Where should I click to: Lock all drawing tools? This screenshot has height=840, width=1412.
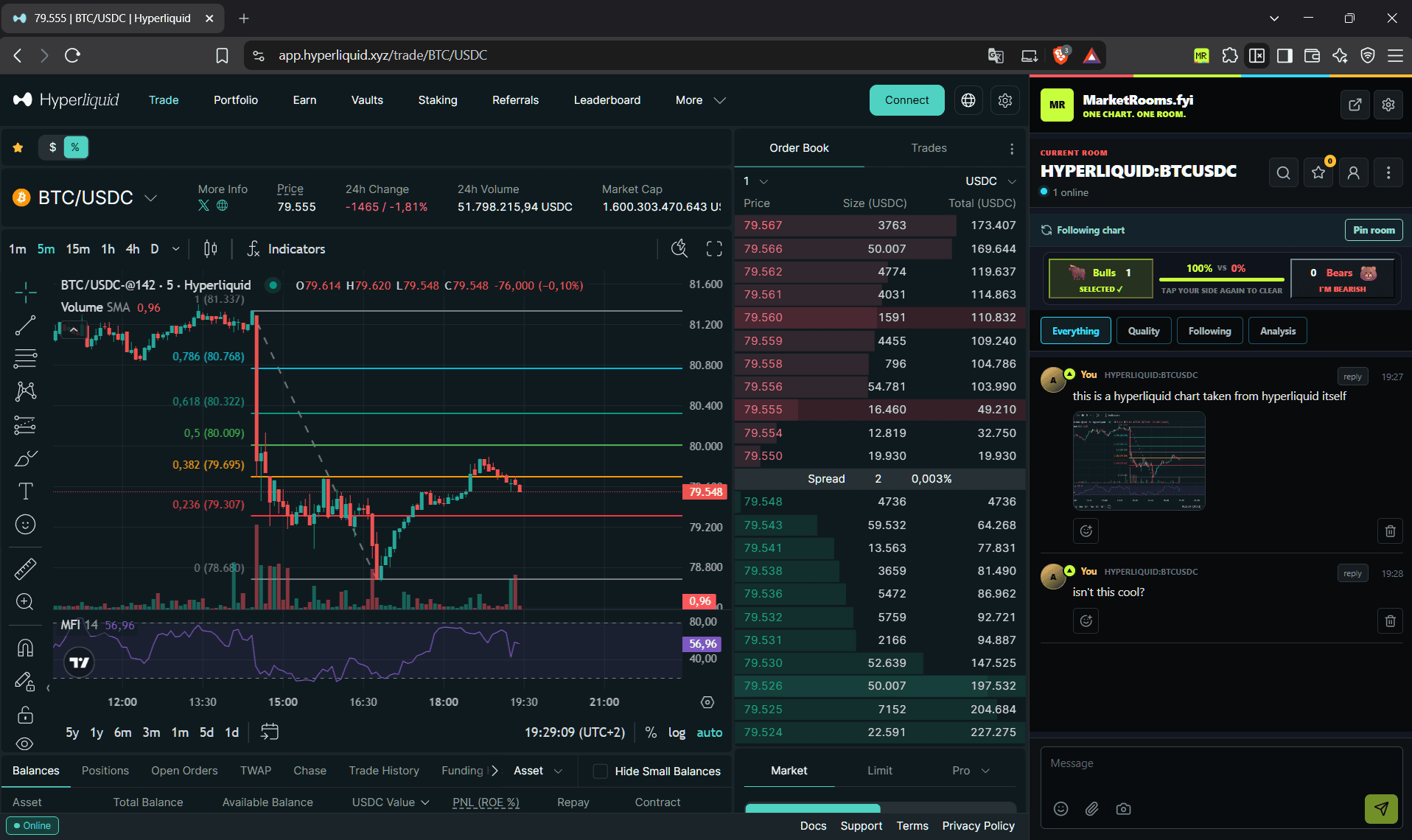tap(25, 715)
